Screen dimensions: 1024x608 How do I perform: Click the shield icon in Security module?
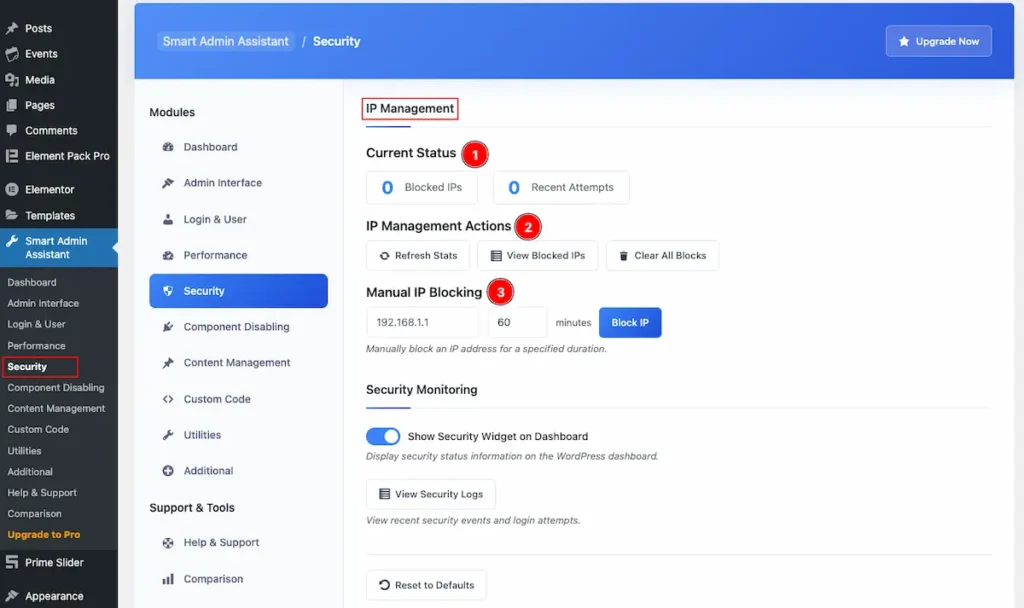(168, 291)
